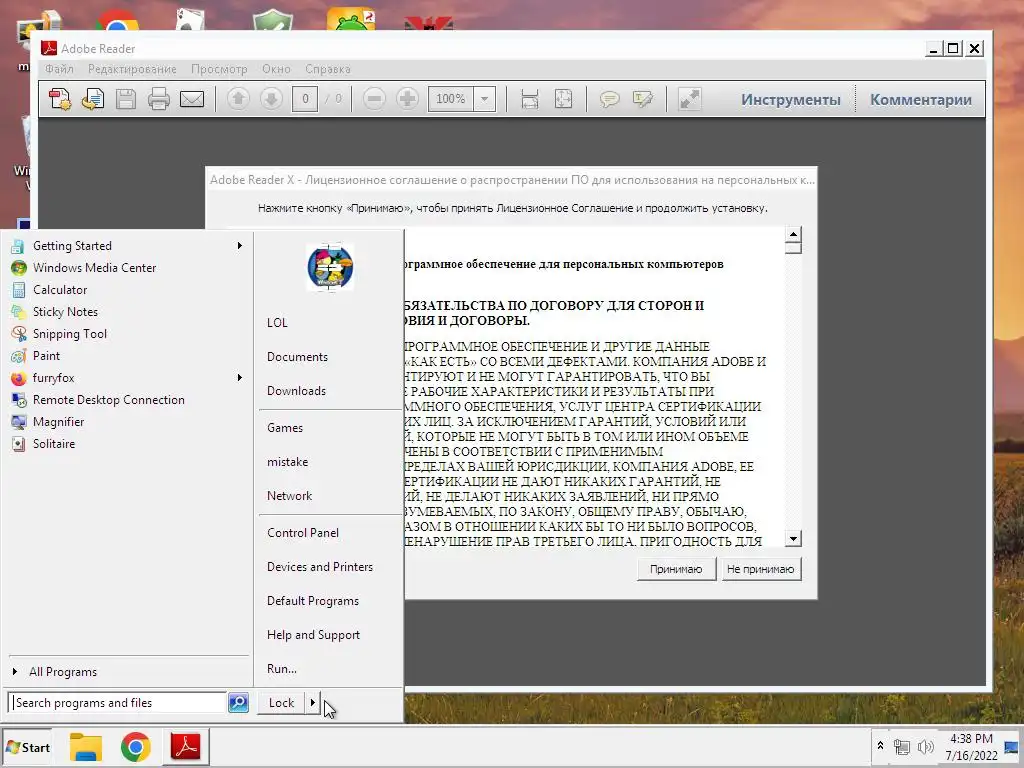This screenshot has width=1024, height=768.
Task: Open the Редактирование menu
Action: (132, 69)
